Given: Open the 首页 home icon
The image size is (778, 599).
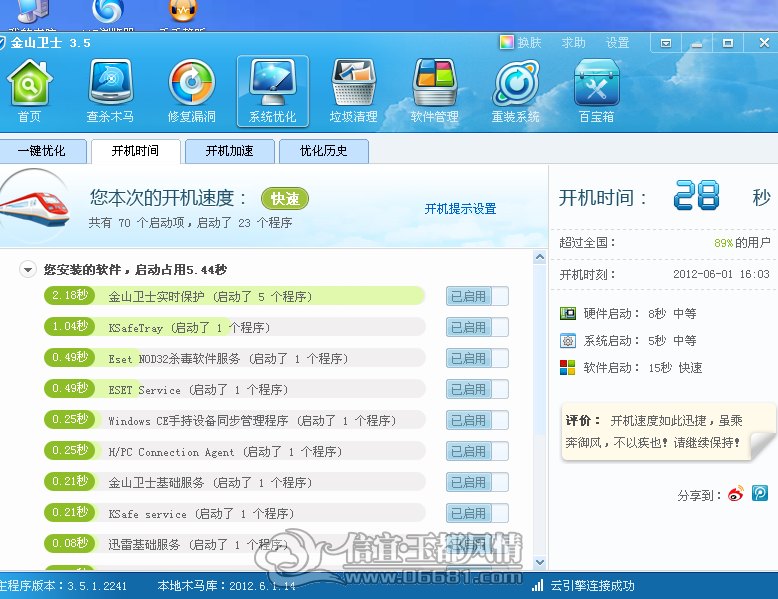Looking at the screenshot, I should pos(29,91).
